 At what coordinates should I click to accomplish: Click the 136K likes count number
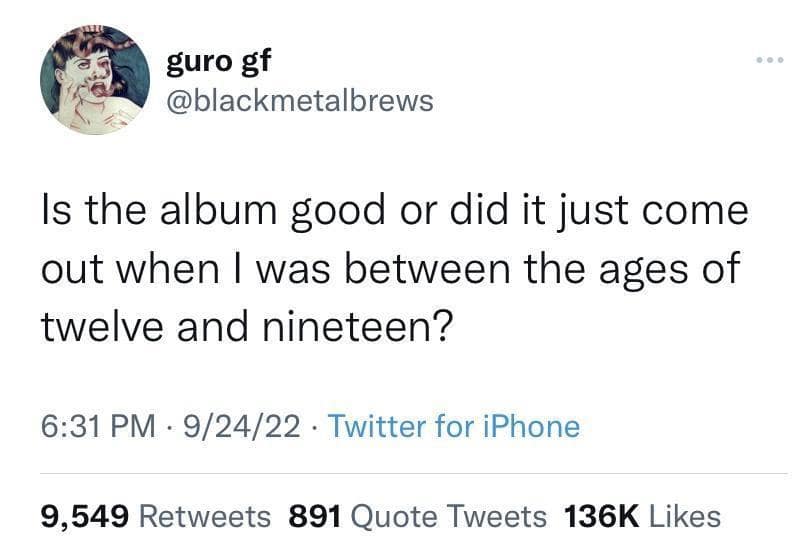pyautogui.click(x=602, y=516)
